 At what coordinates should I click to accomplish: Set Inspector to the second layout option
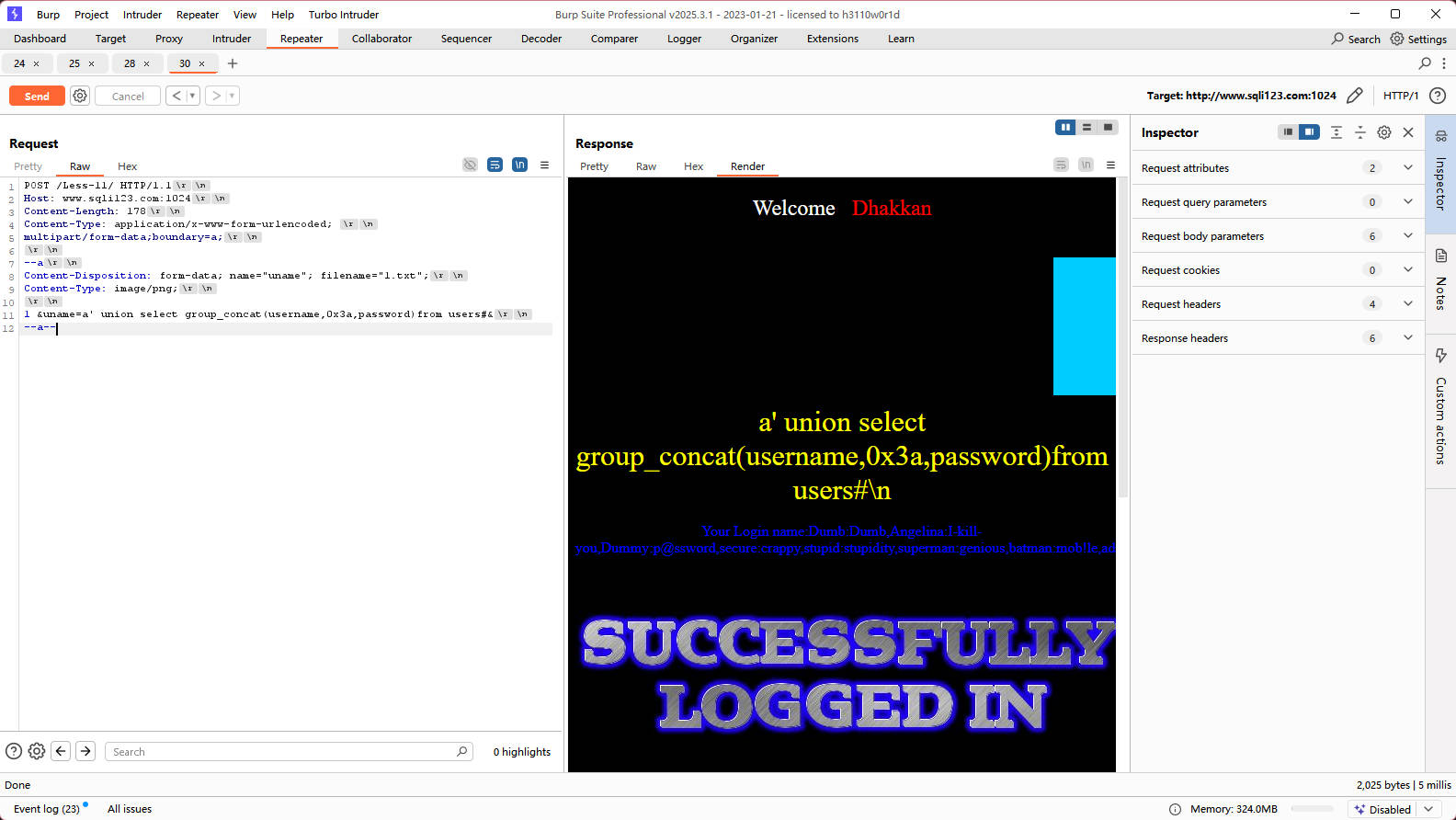pyautogui.click(x=1309, y=132)
